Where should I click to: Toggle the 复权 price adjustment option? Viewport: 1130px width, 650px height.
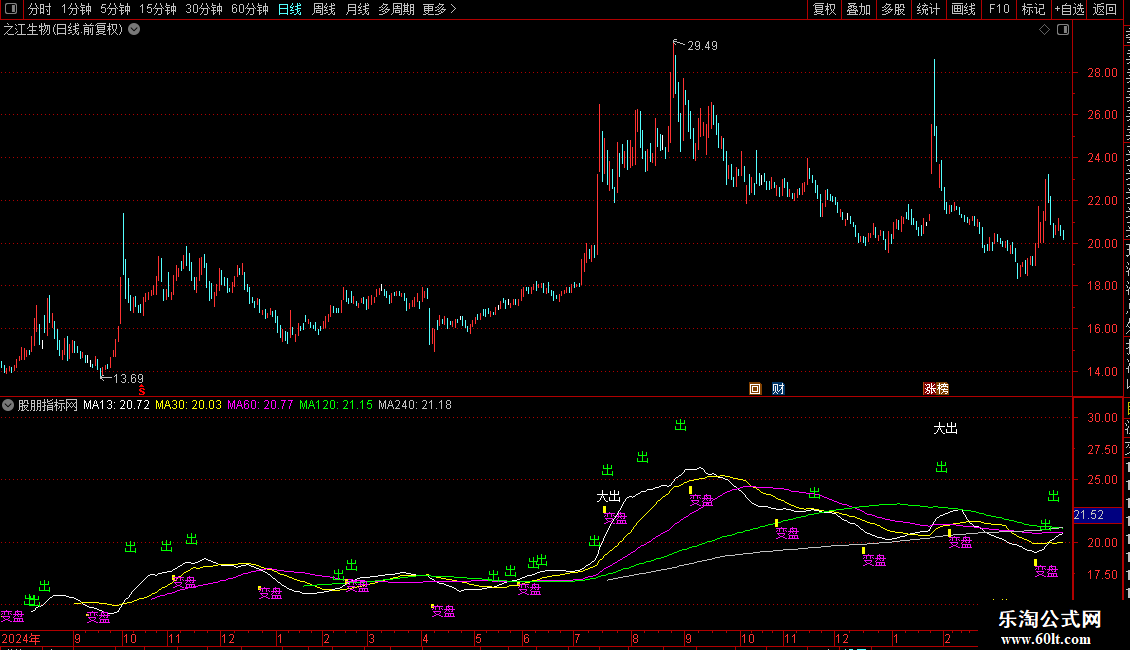coord(824,9)
